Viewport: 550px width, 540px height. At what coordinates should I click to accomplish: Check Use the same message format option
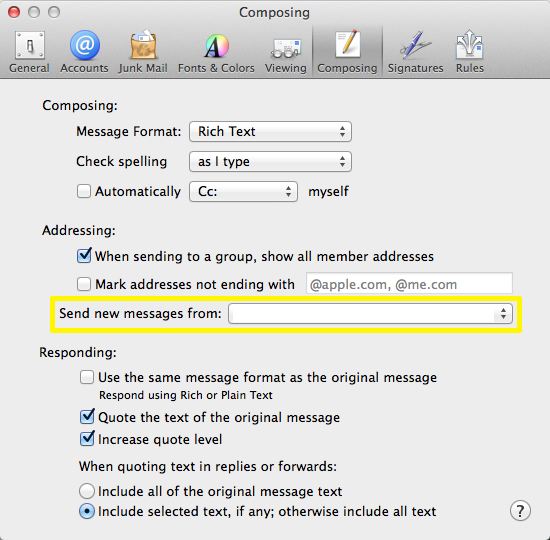(87, 377)
